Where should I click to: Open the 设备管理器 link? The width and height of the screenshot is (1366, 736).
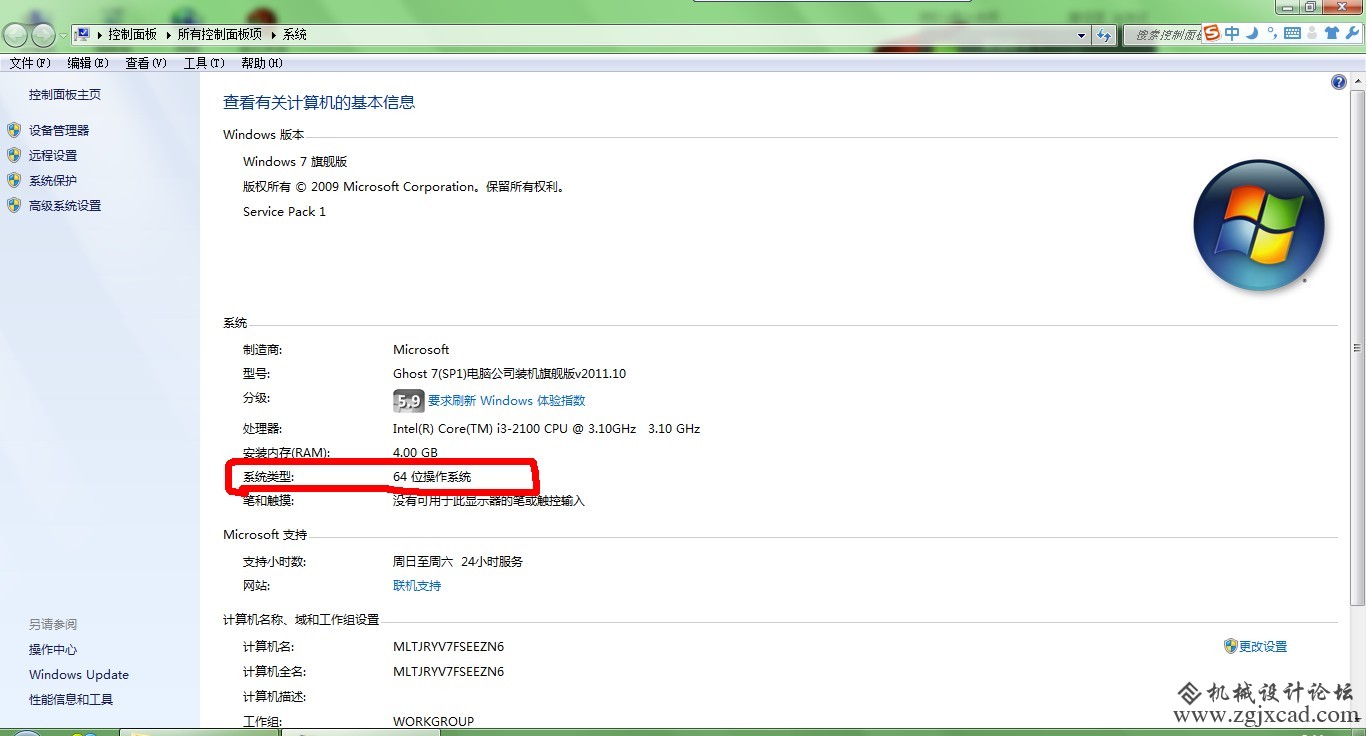tap(59, 130)
